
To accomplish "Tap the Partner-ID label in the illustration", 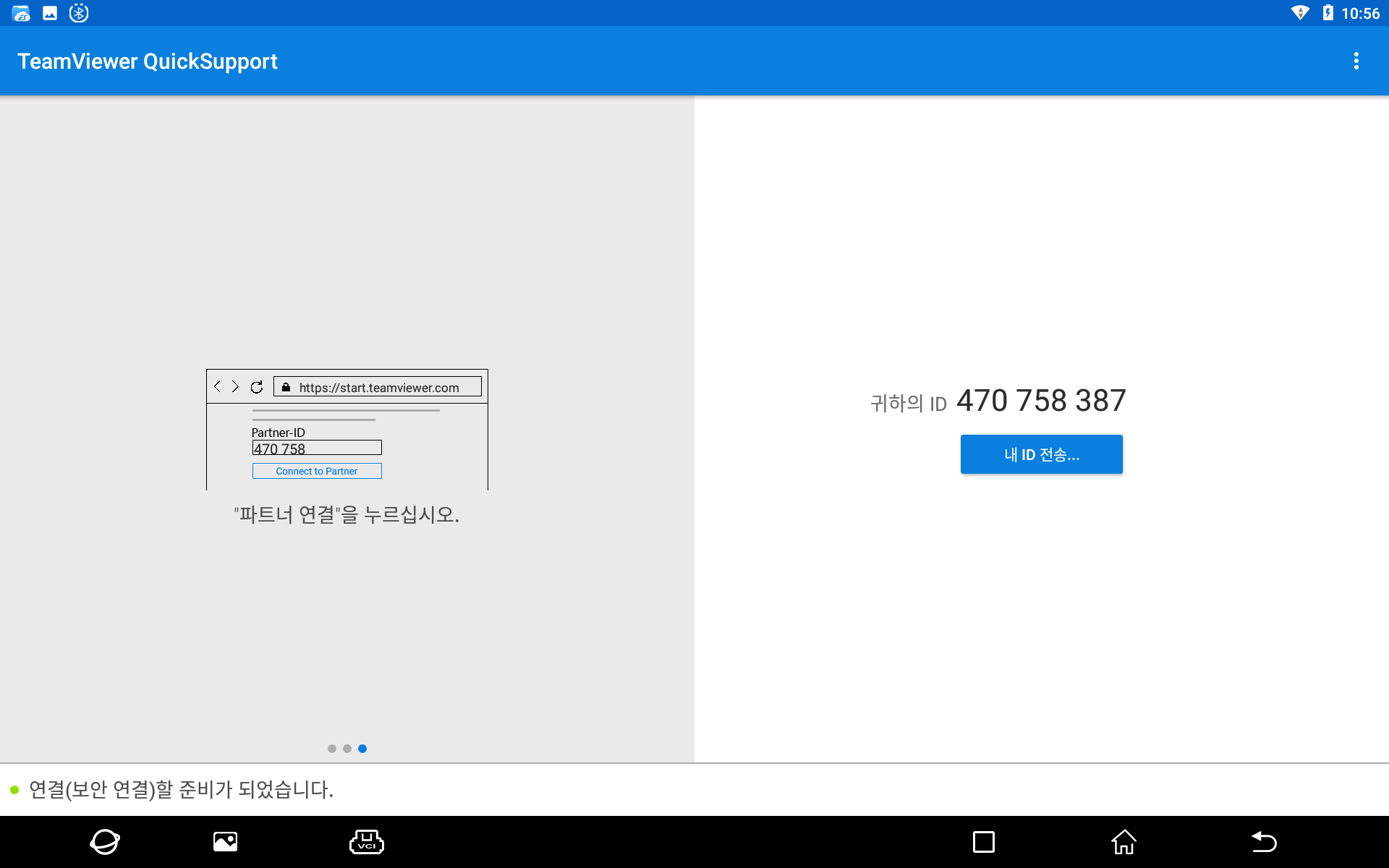I will 279,433.
